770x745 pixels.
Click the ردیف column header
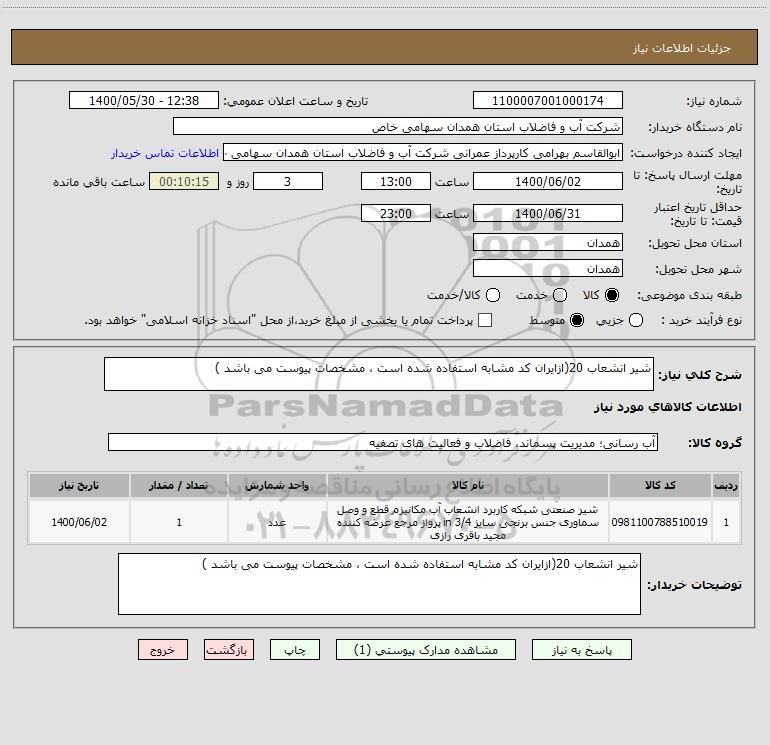[726, 485]
